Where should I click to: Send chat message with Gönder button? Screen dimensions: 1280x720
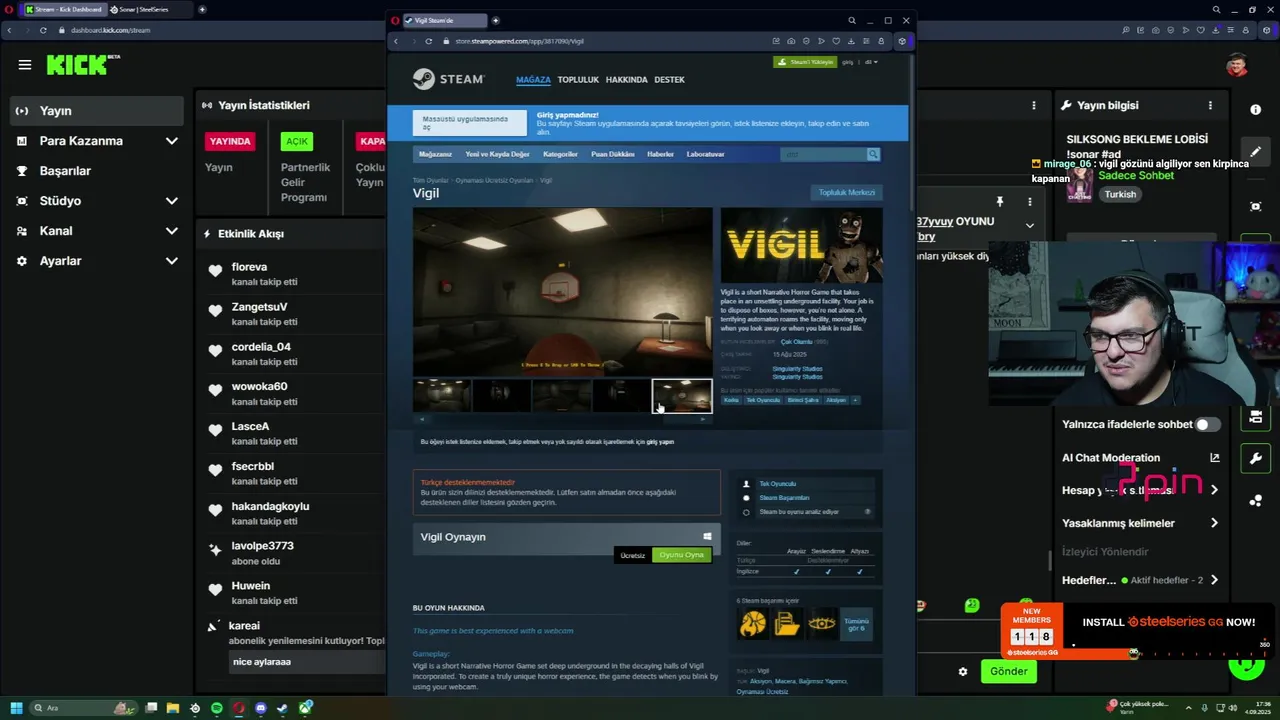(1008, 672)
